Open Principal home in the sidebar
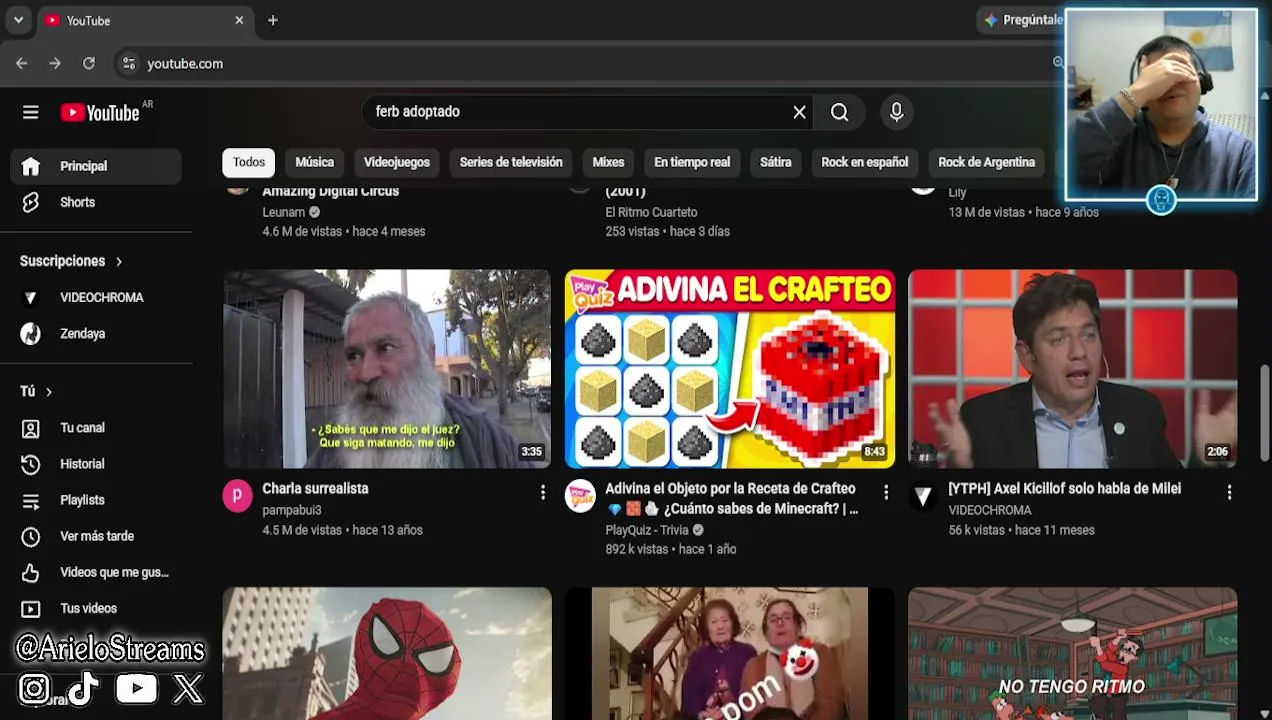 coord(96,166)
